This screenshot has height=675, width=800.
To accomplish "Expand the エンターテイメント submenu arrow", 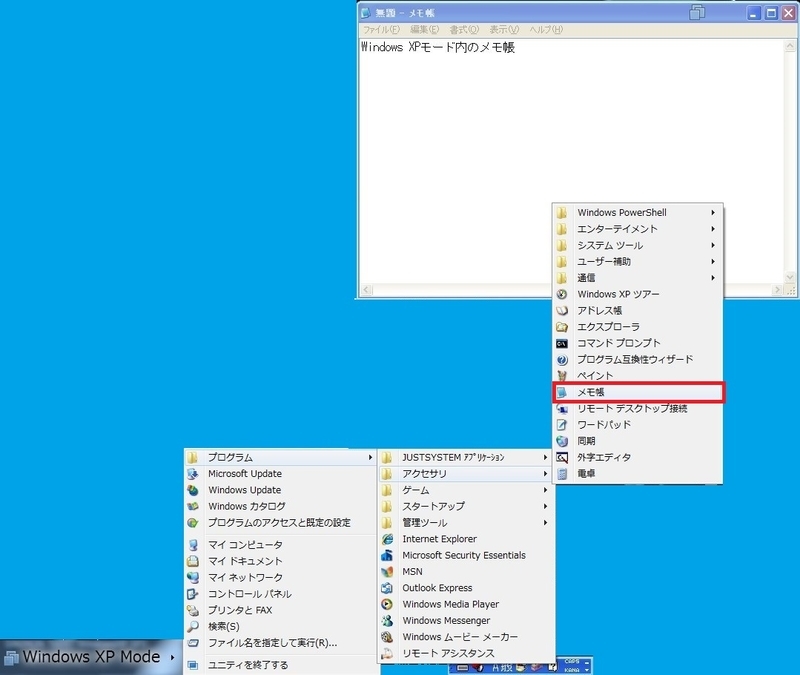I will tap(713, 229).
